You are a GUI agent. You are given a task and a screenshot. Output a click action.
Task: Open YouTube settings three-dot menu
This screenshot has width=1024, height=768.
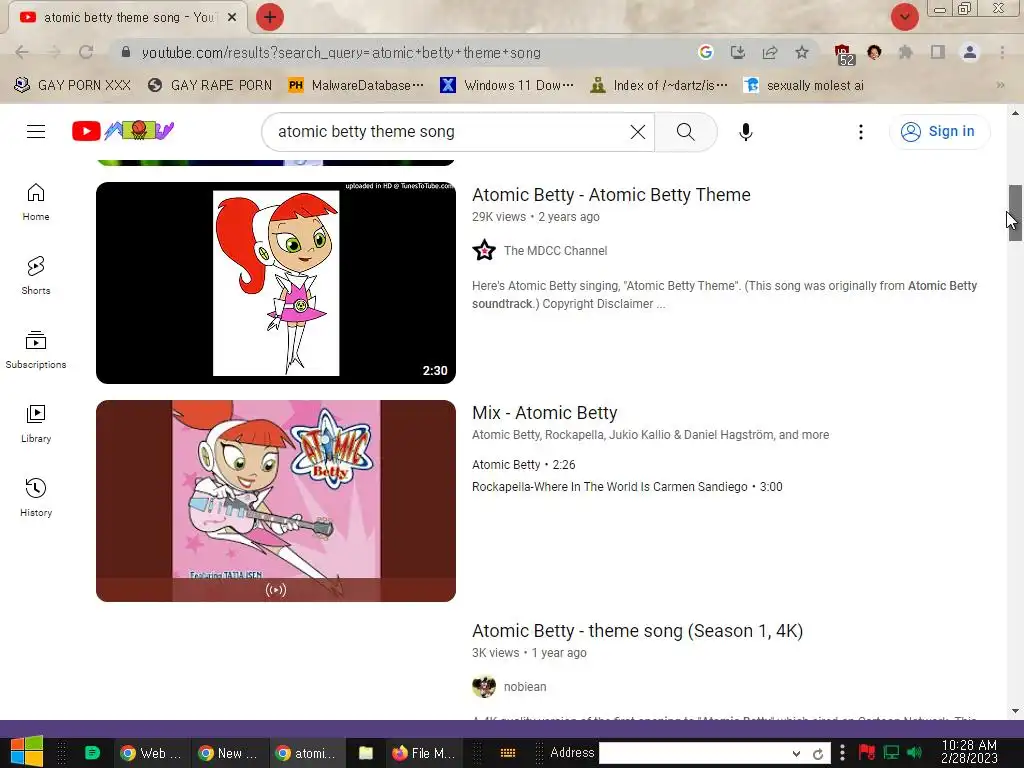[861, 132]
